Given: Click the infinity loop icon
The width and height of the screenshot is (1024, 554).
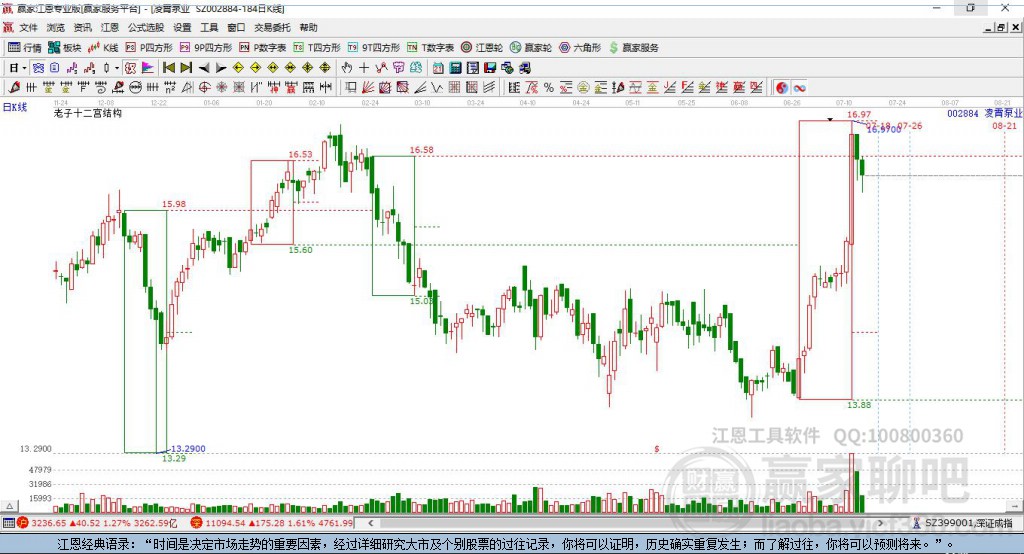Looking at the screenshot, I should (799, 88).
